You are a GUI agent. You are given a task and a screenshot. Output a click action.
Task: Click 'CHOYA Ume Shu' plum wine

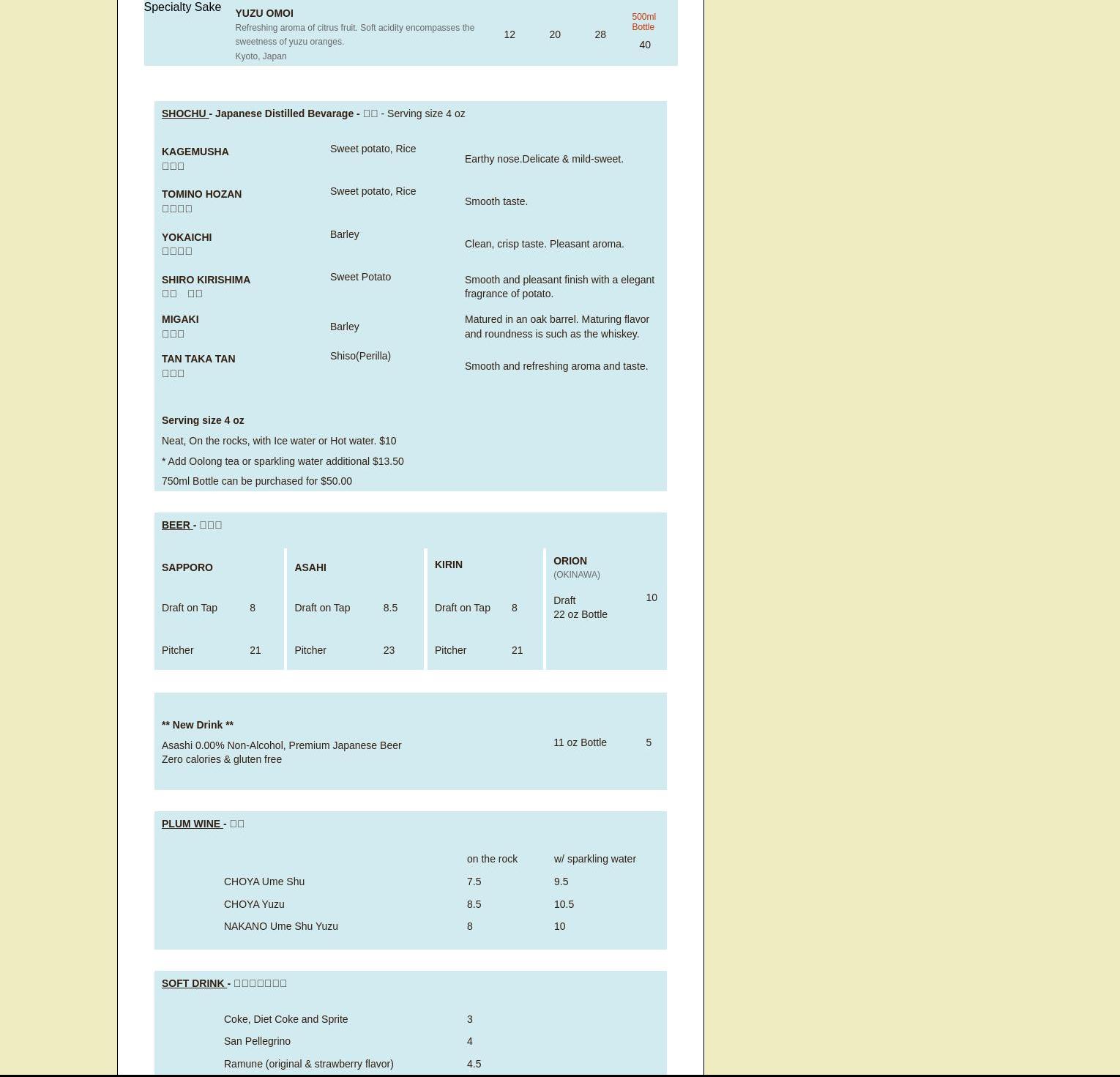click(x=264, y=882)
